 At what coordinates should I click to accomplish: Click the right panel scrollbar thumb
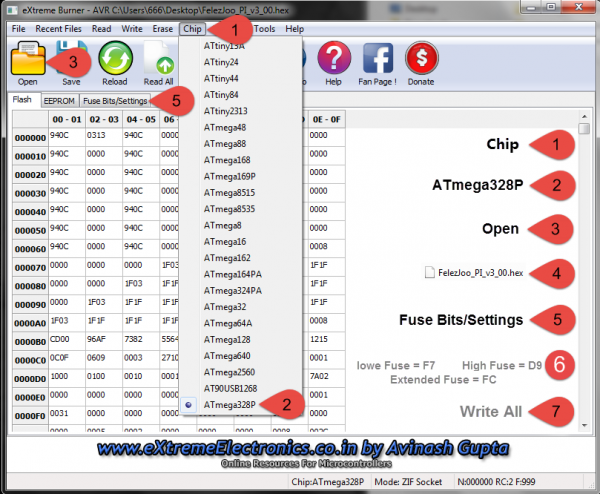(584, 129)
